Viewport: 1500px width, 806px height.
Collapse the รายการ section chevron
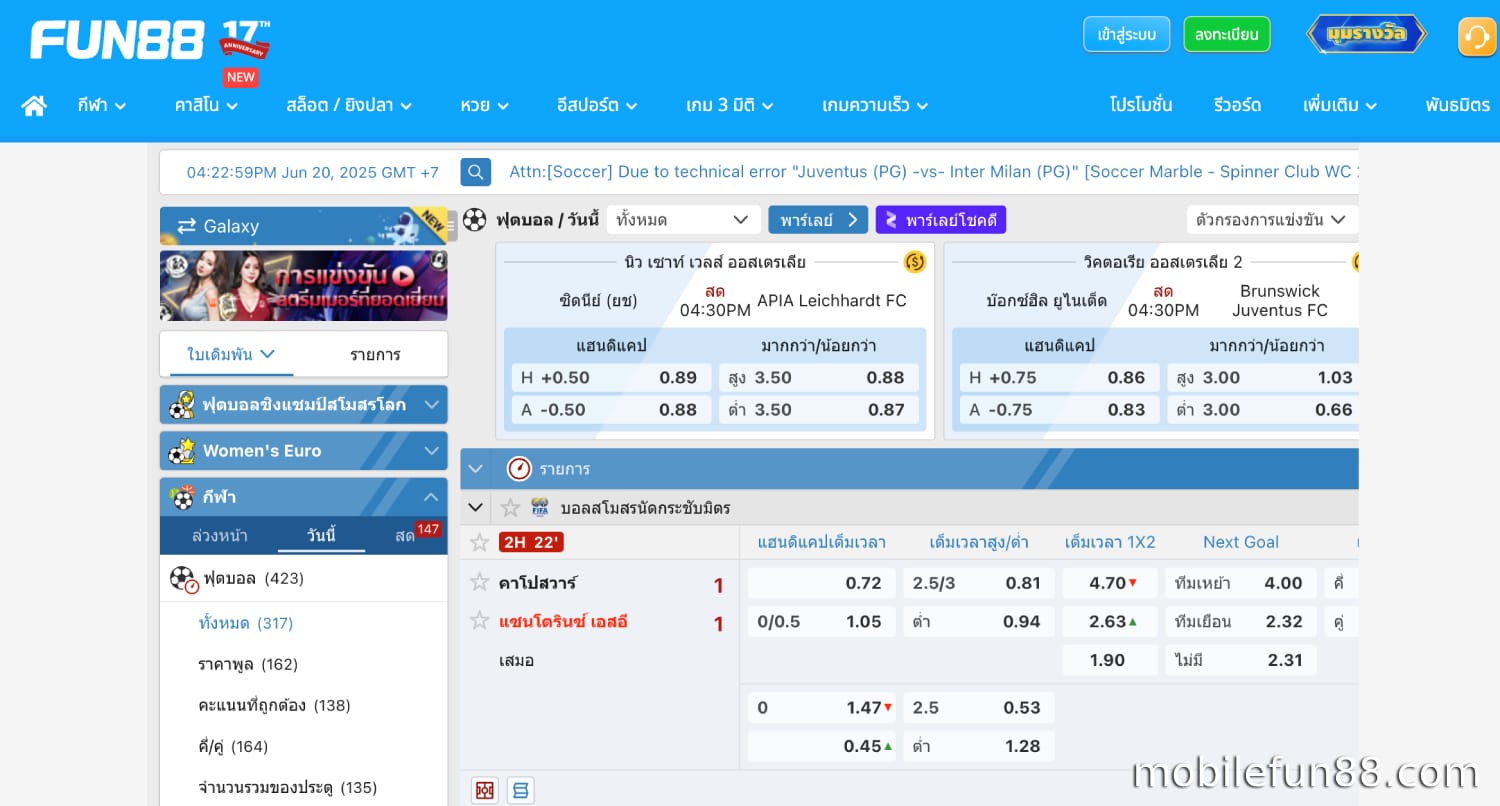[x=475, y=468]
